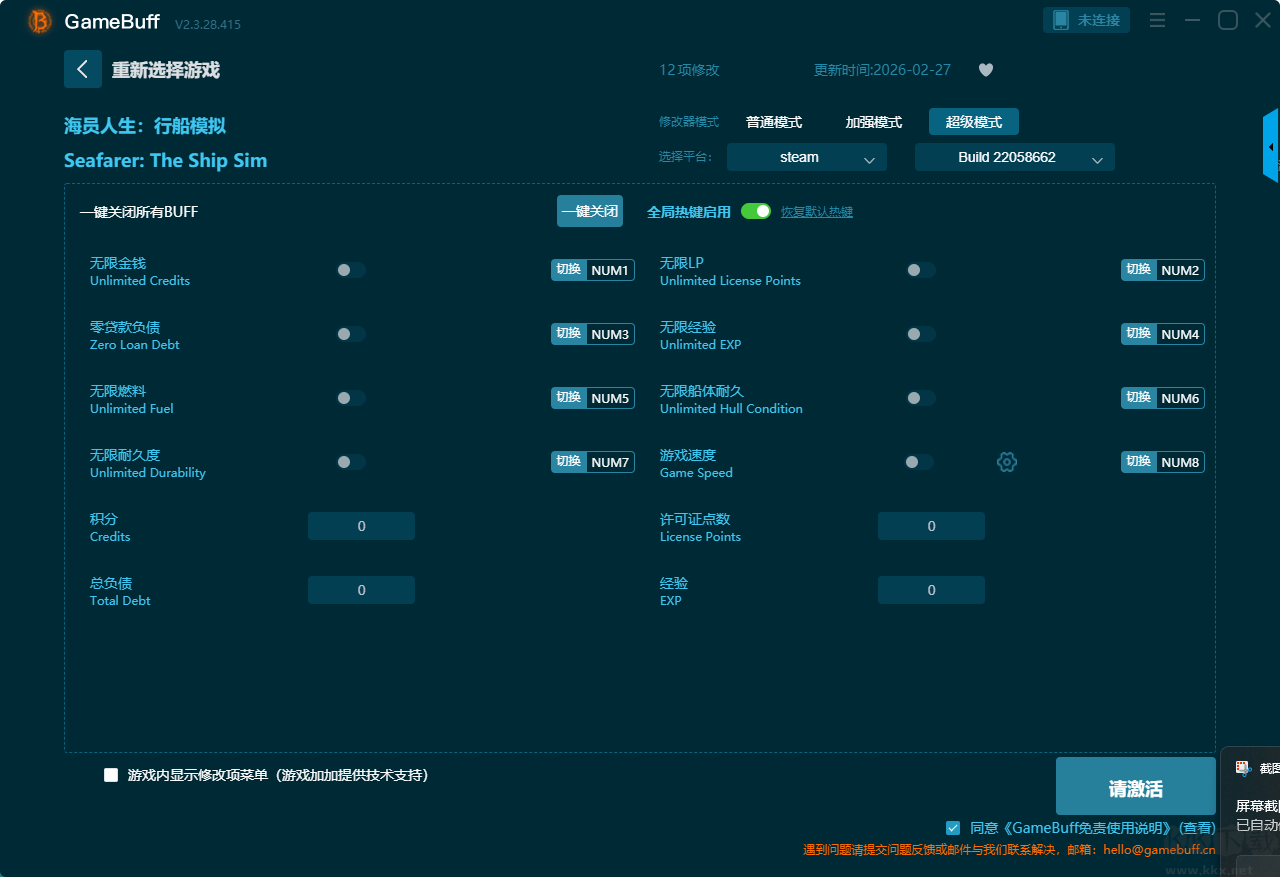Open the hamburger menu in title bar
Viewport: 1280px width, 877px height.
(x=1158, y=20)
